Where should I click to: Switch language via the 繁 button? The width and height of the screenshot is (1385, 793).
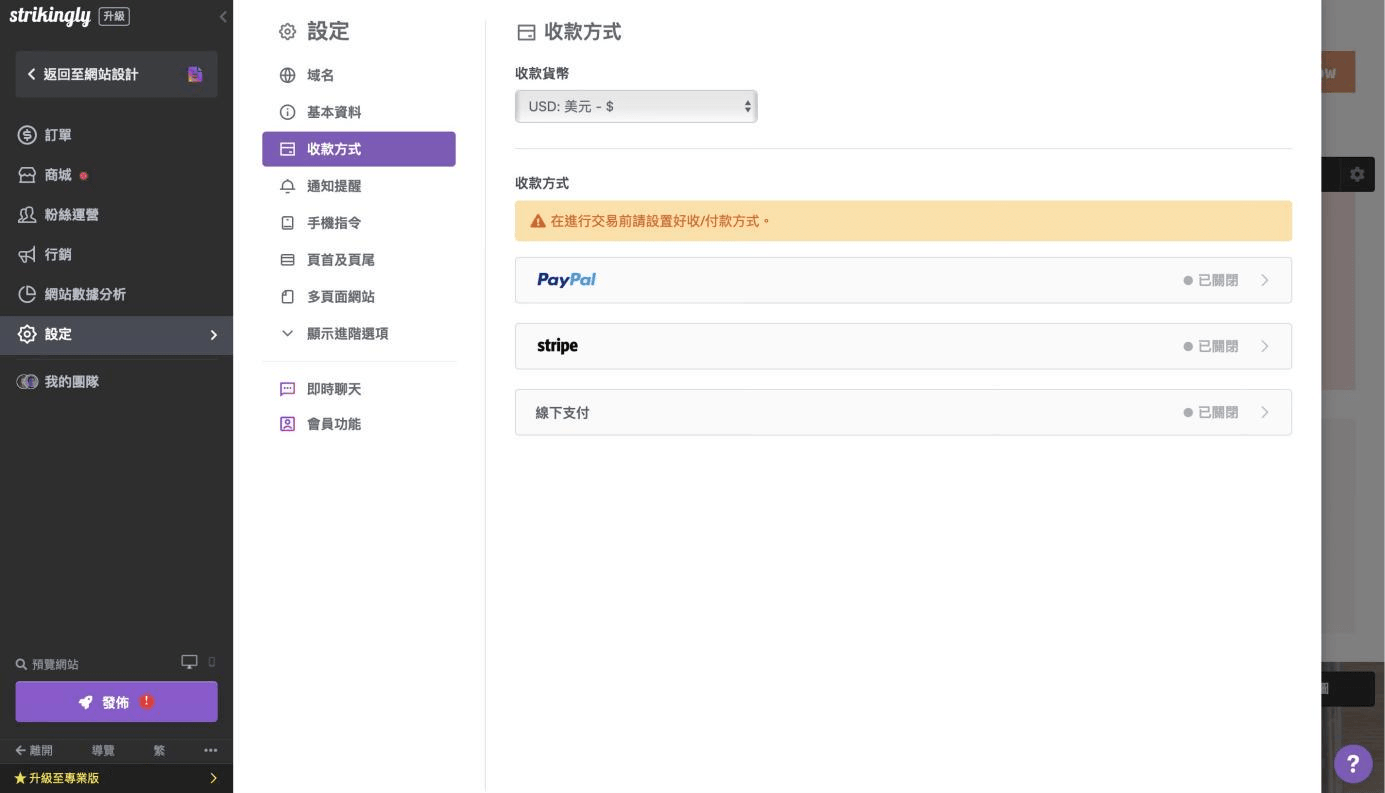(159, 750)
